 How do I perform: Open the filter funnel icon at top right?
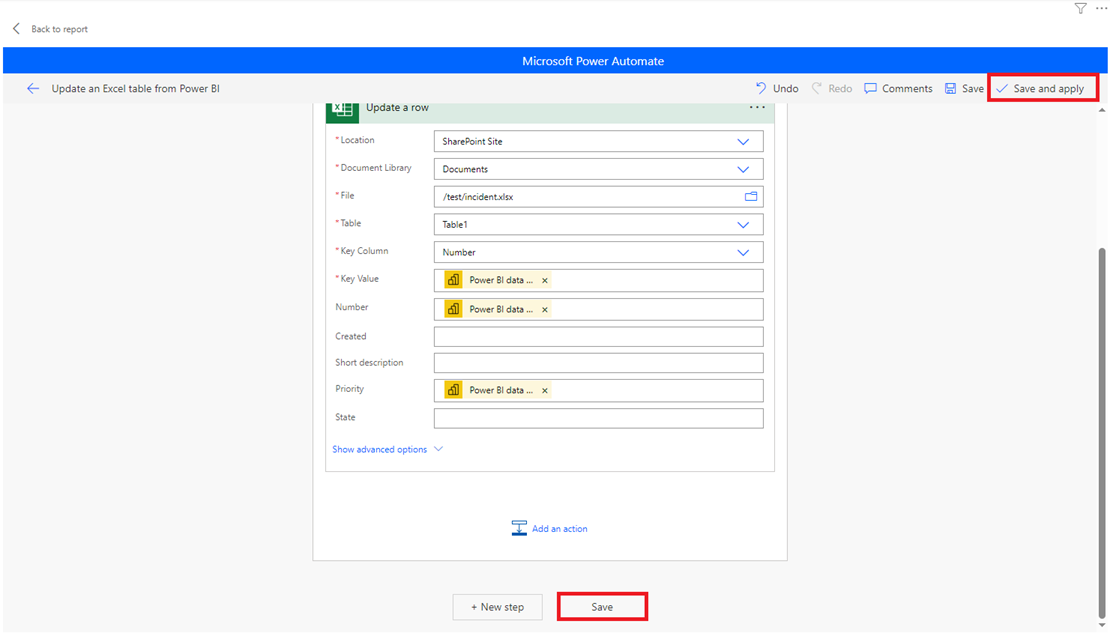pyautogui.click(x=1080, y=8)
